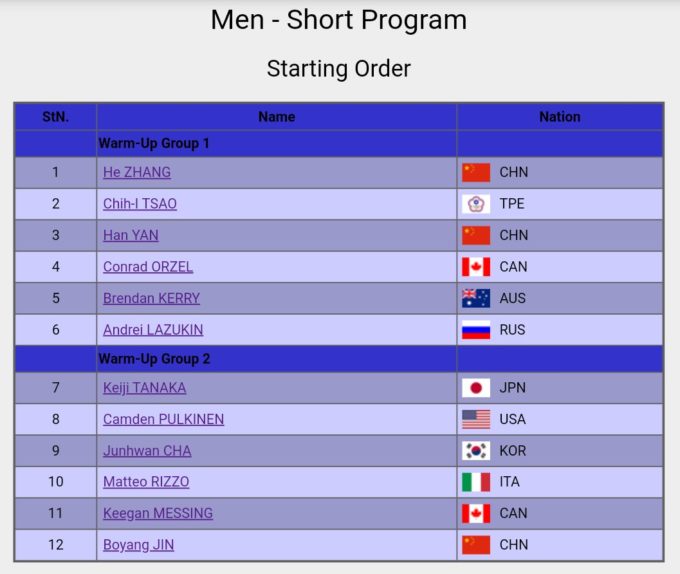The height and width of the screenshot is (574, 680).
Task: Open Han YAN skater link
Action: (131, 235)
